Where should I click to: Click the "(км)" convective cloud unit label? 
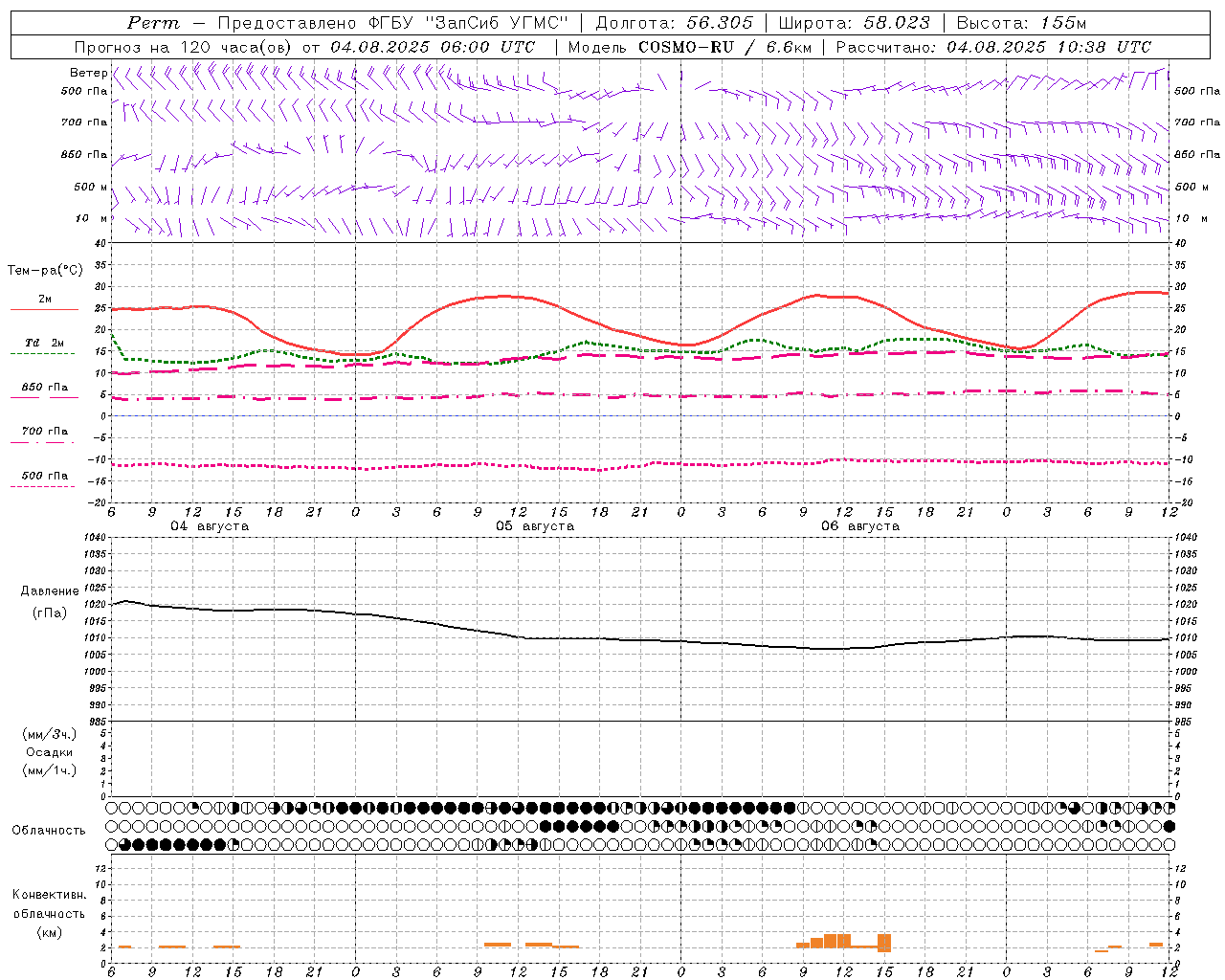[x=50, y=932]
